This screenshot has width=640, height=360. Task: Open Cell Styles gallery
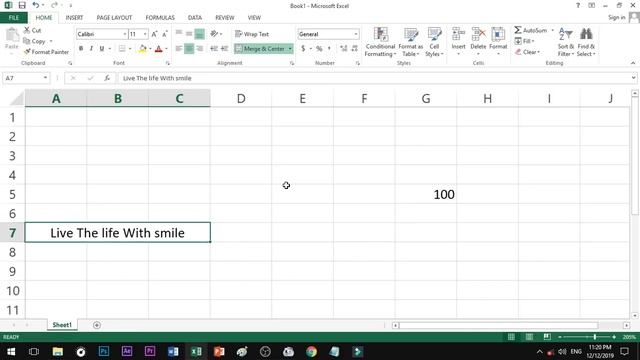pos(434,42)
